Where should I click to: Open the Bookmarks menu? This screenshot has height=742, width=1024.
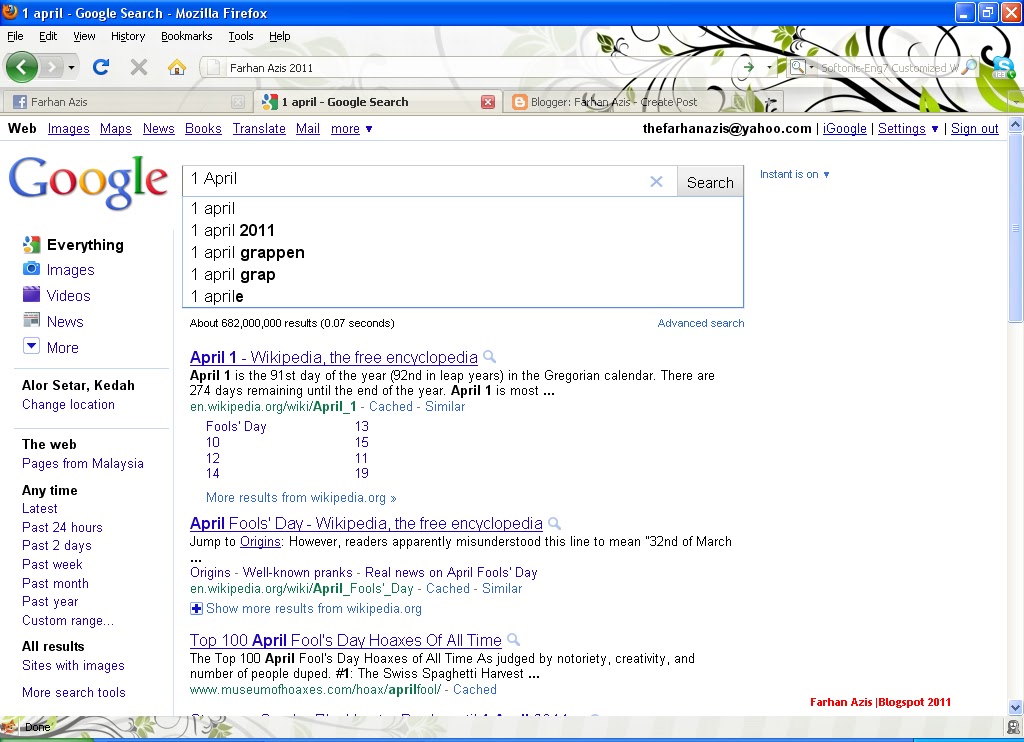187,36
